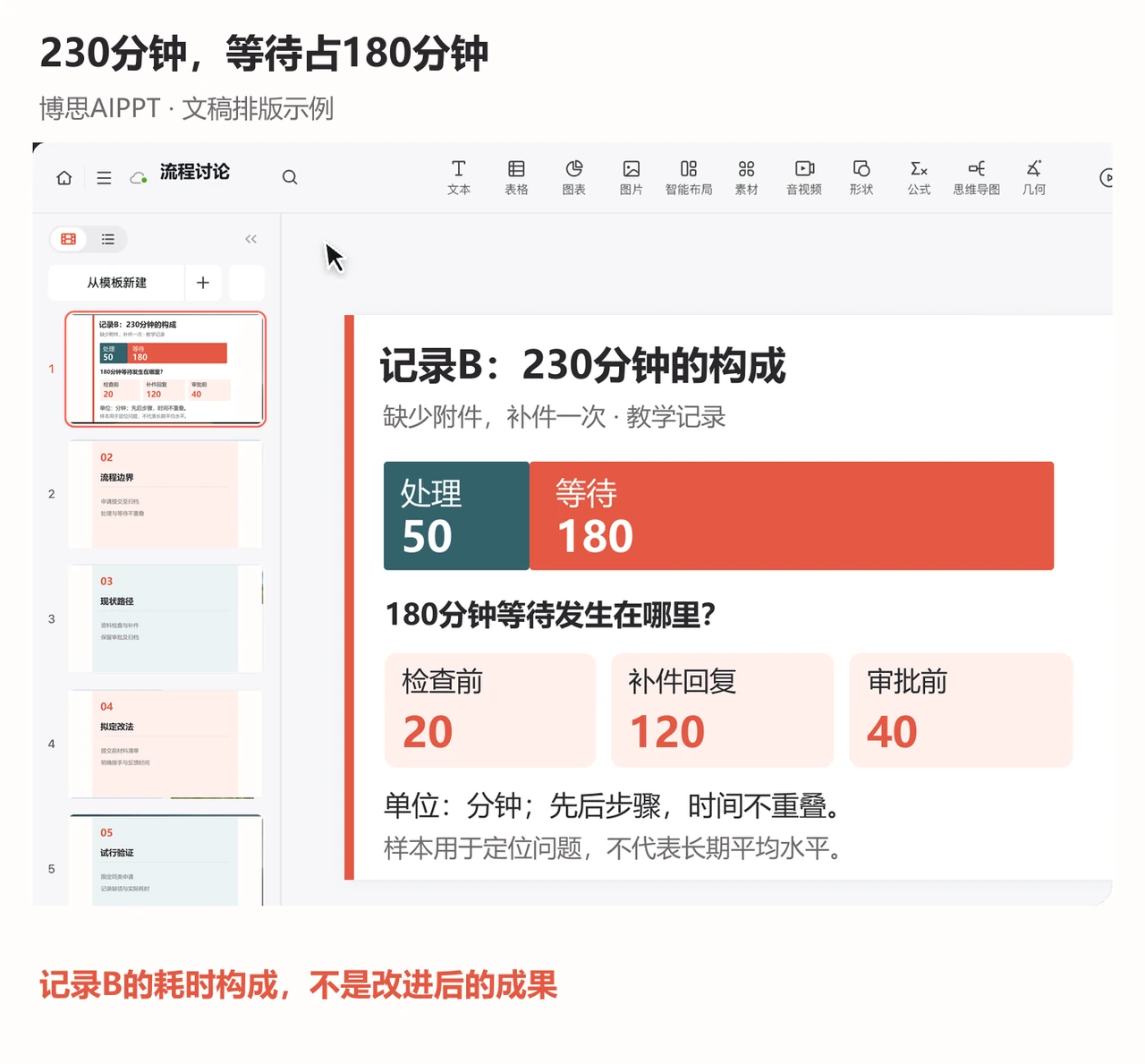
Task: Click the subtitle 缺少附件，补件一次 · 教学记录
Action: tap(554, 417)
